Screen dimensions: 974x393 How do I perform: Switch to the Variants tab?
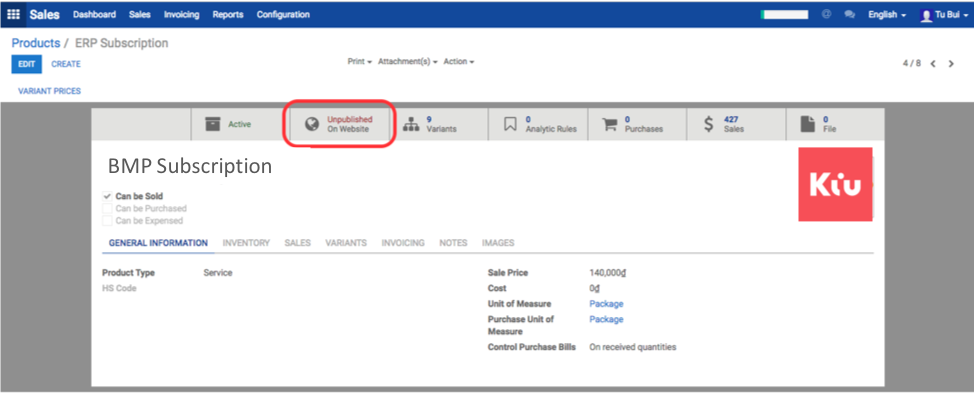click(346, 243)
